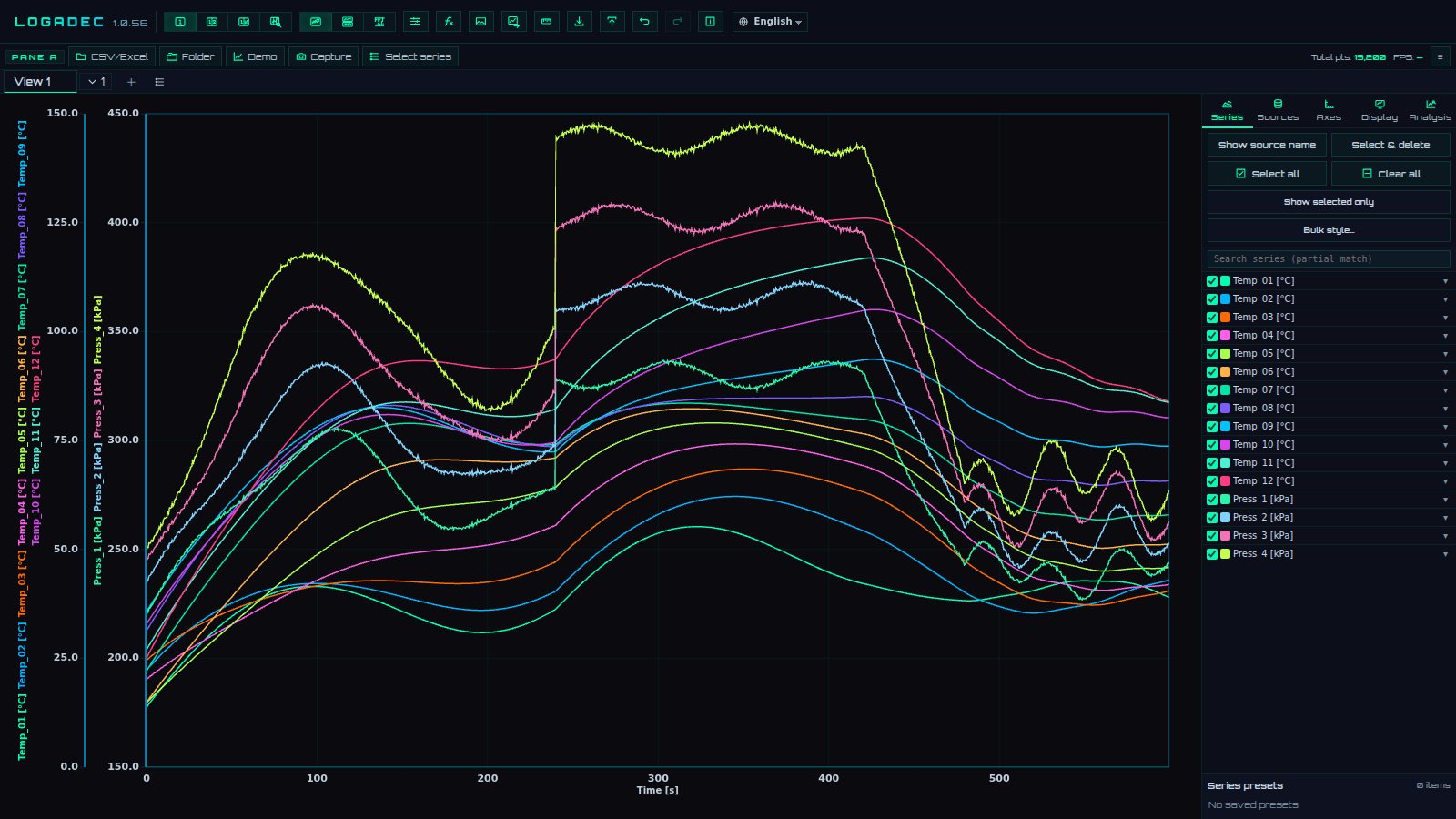Uncheck the Press 4 [kPa] series checkbox
Image resolution: width=1456 pixels, height=819 pixels.
coord(1212,554)
